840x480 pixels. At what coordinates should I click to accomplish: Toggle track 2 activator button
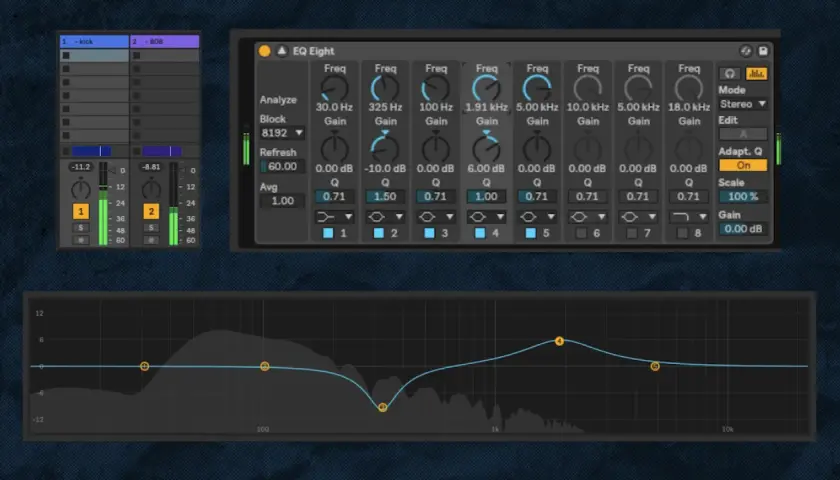151,211
